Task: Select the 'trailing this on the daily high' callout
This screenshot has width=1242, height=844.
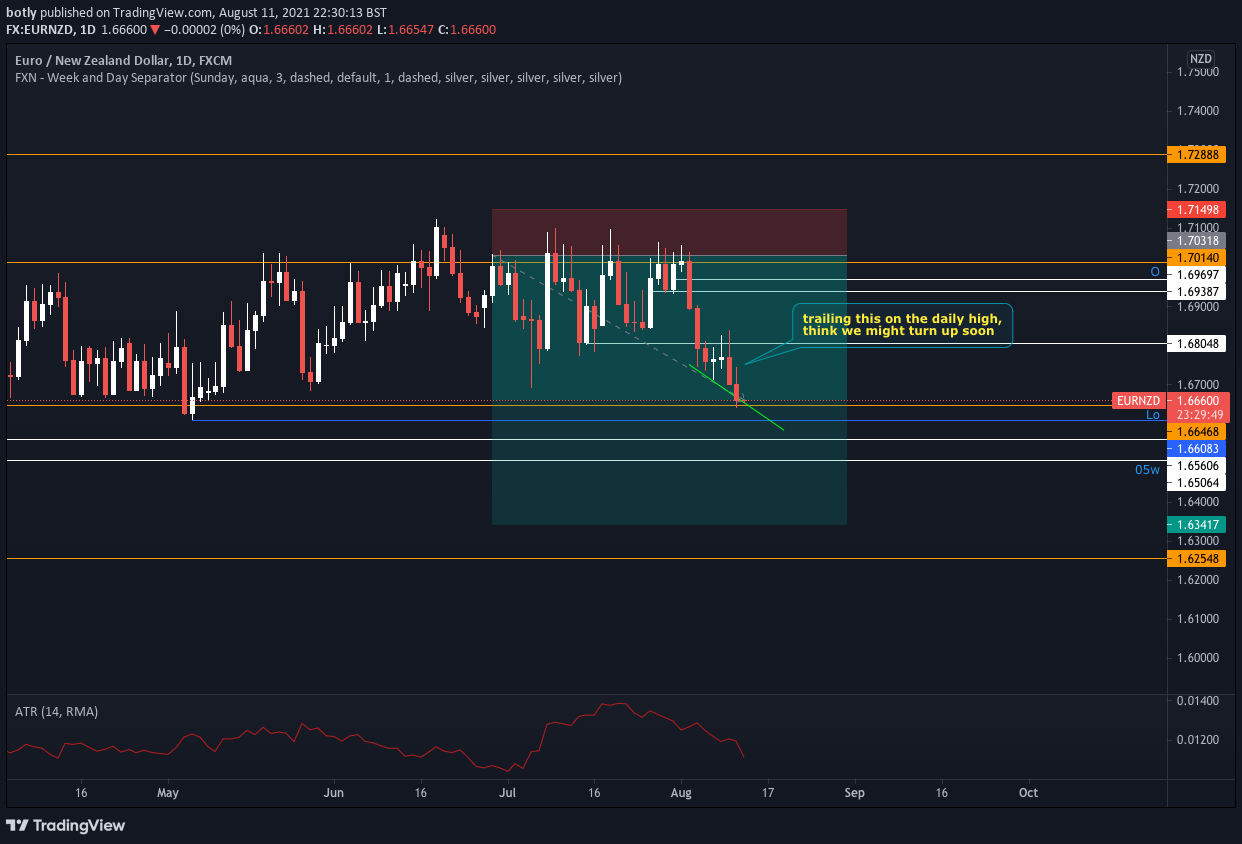Action: pyautogui.click(x=902, y=325)
